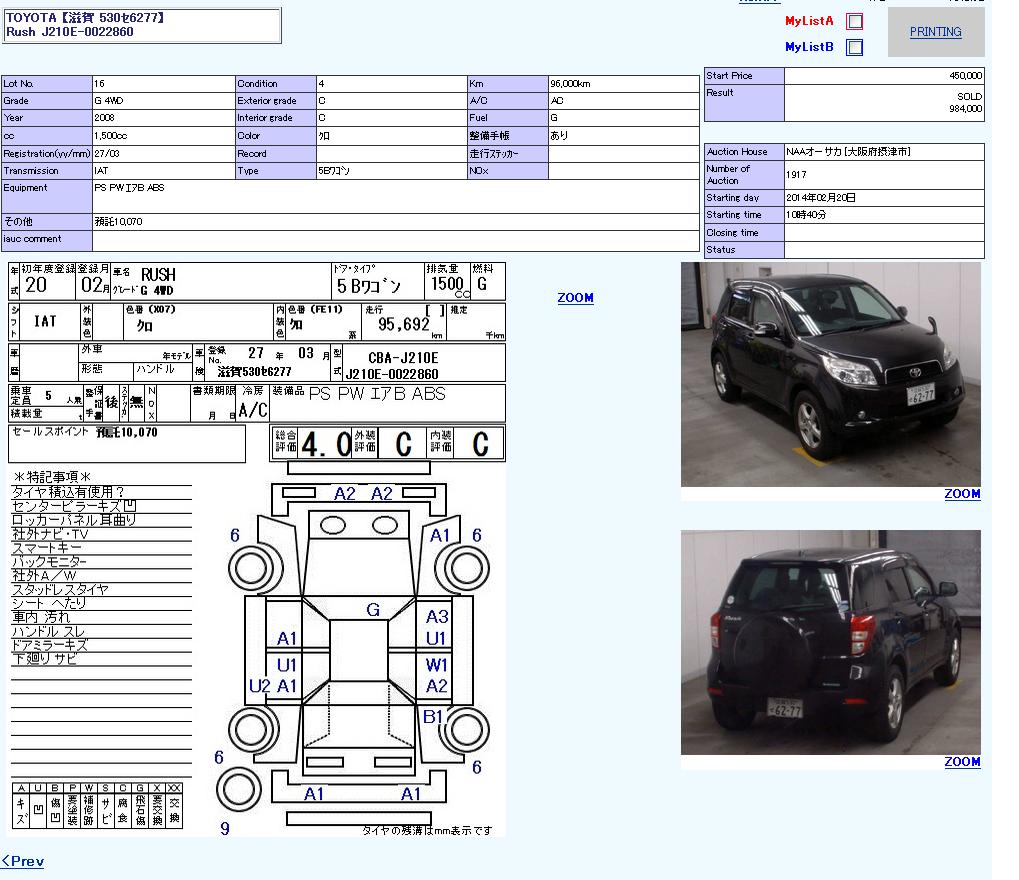Click the PRINTING button
The height and width of the screenshot is (880, 1019).
(935, 32)
